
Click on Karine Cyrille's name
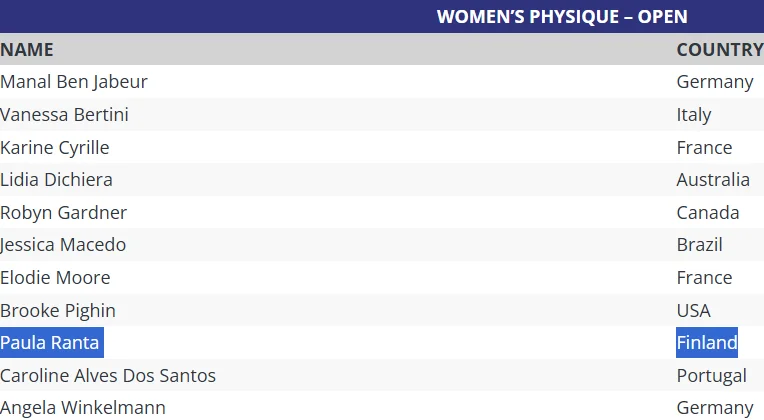55,148
